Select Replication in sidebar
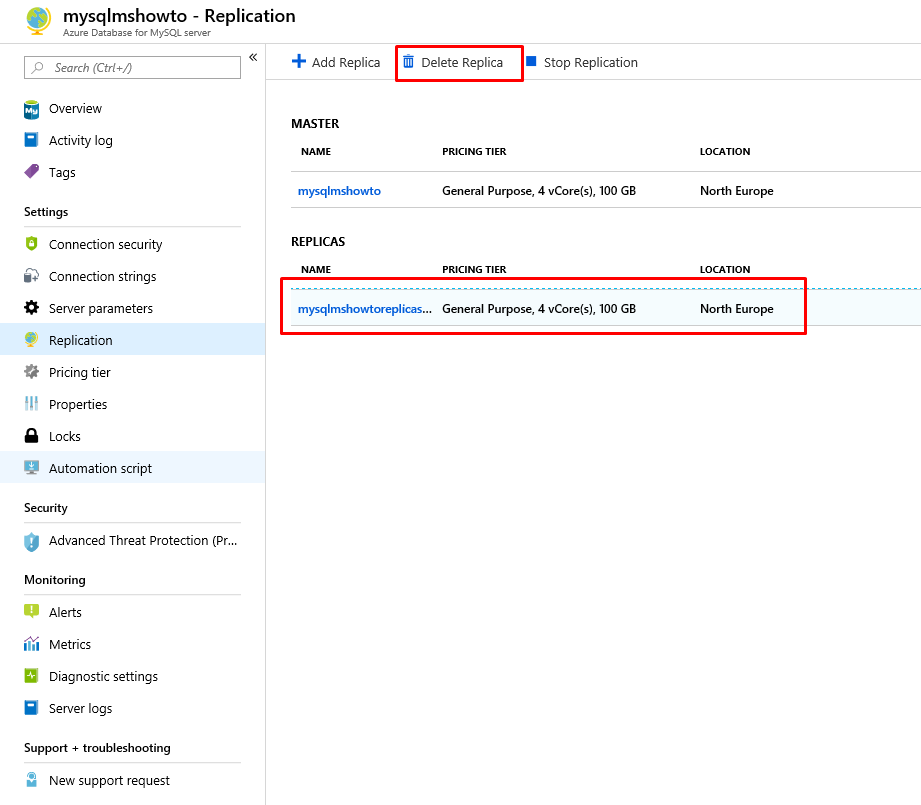The width and height of the screenshot is (921, 805). pos(133,340)
